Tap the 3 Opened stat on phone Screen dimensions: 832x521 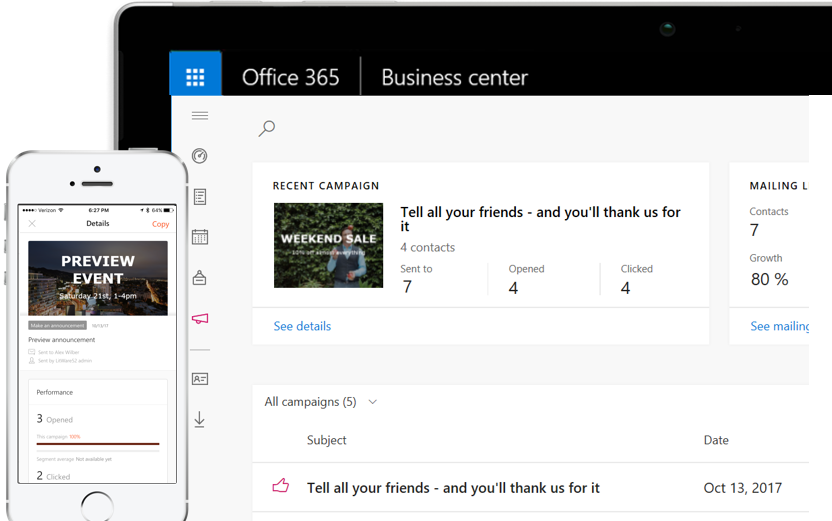tap(54, 419)
